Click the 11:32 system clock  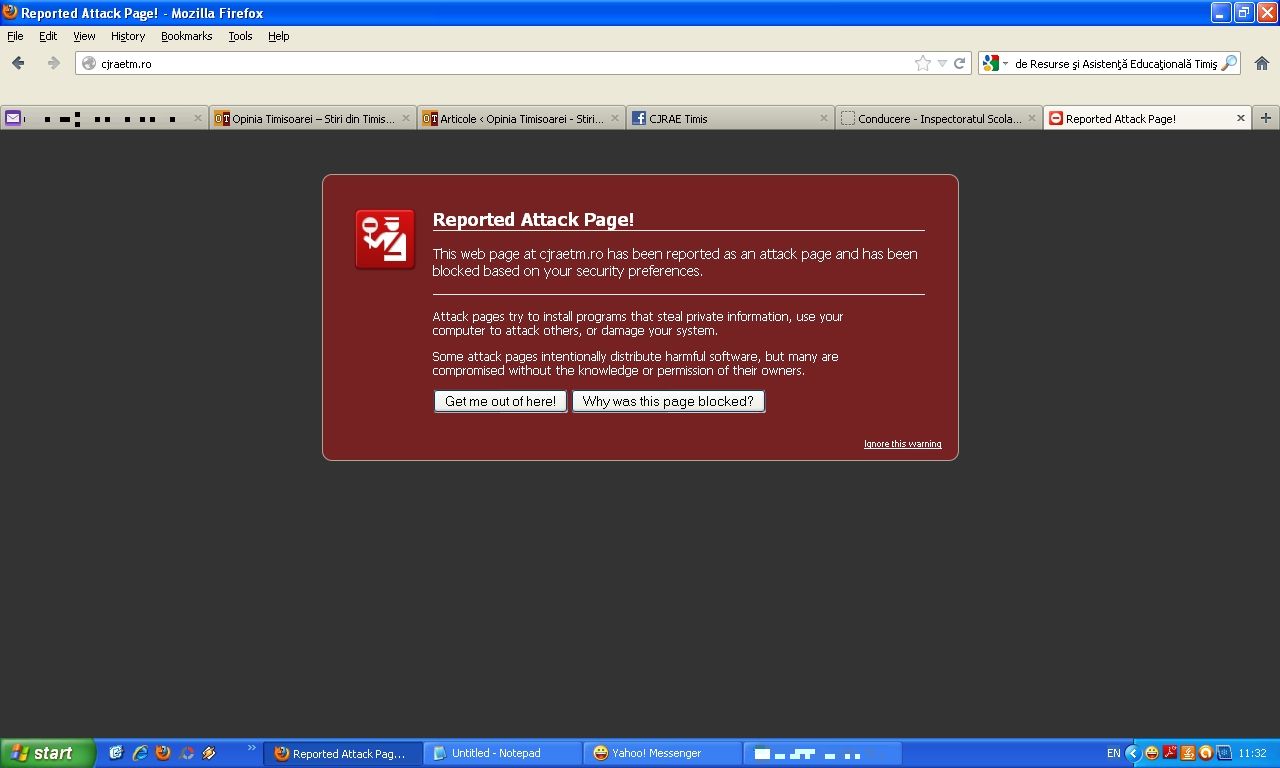coord(1252,753)
